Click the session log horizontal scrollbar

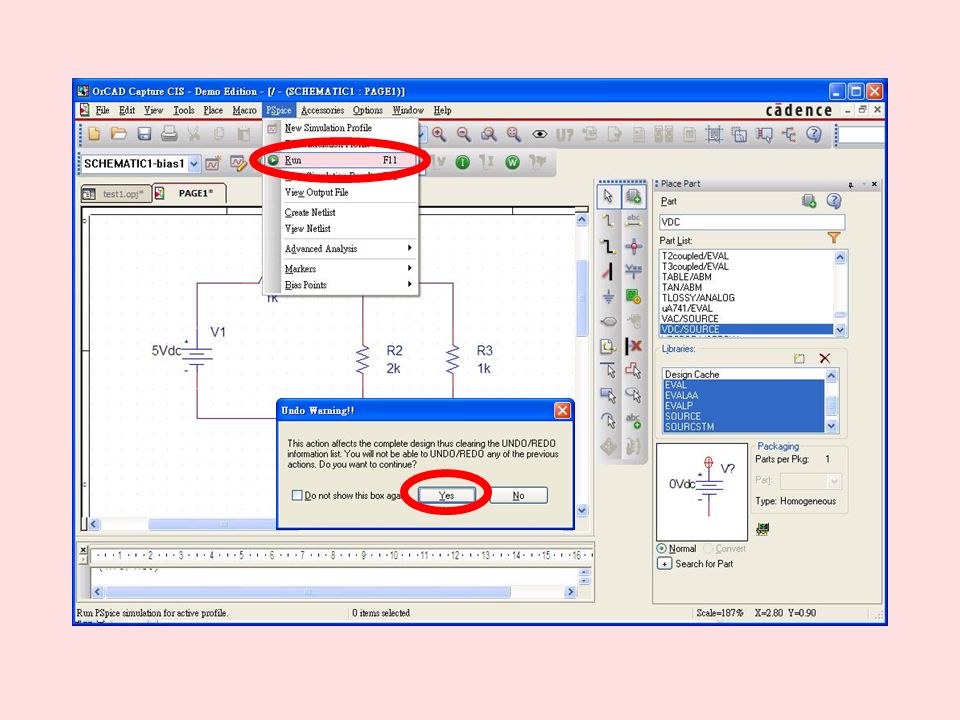pos(308,592)
